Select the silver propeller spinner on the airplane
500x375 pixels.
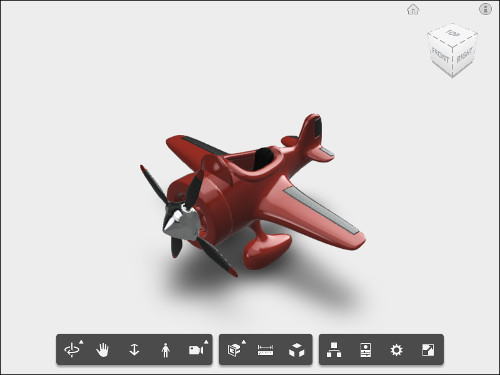point(178,221)
